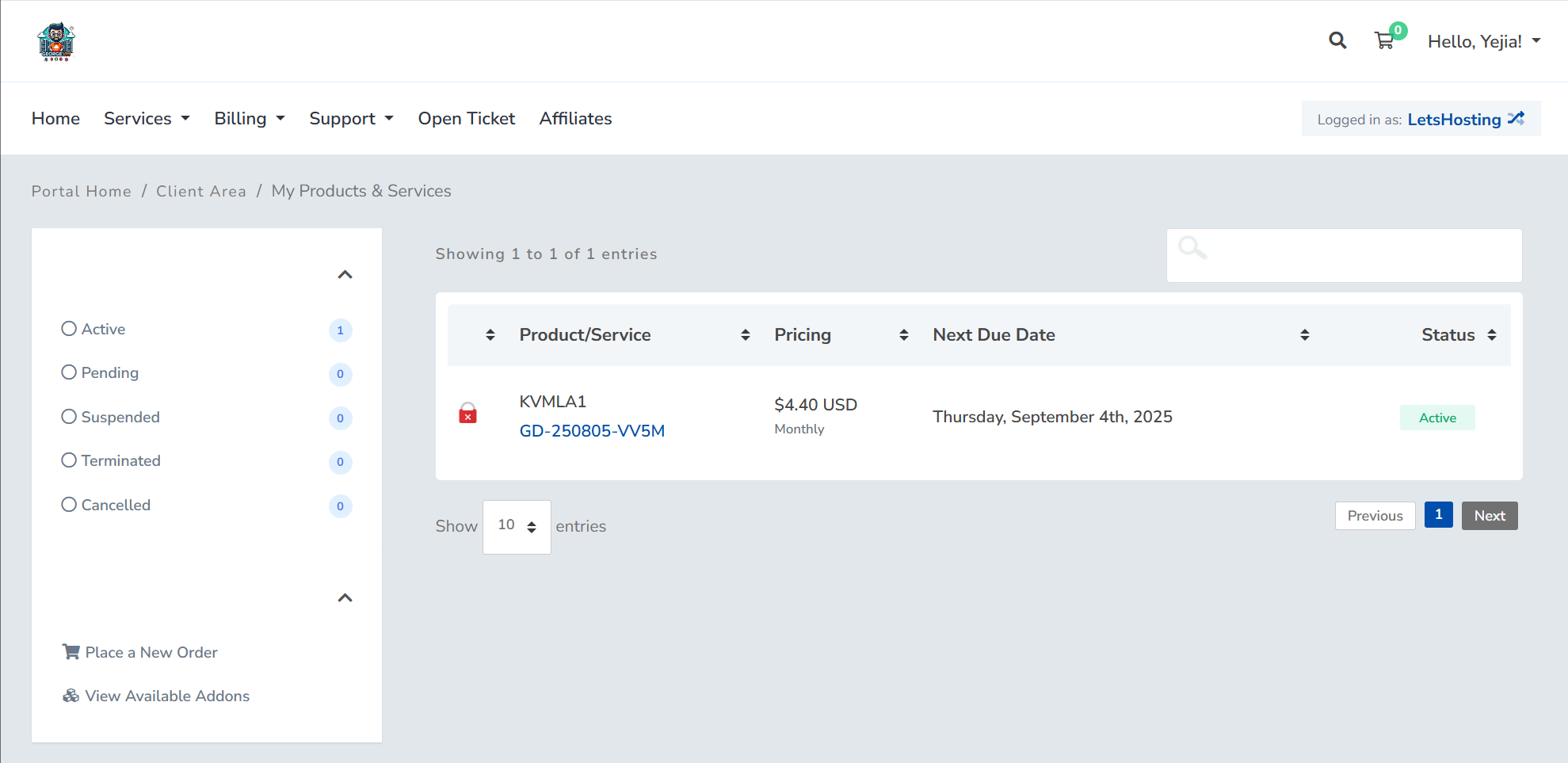Screen dimensions: 1568x763
Task: Click the site logo in header
Action: (x=56, y=41)
